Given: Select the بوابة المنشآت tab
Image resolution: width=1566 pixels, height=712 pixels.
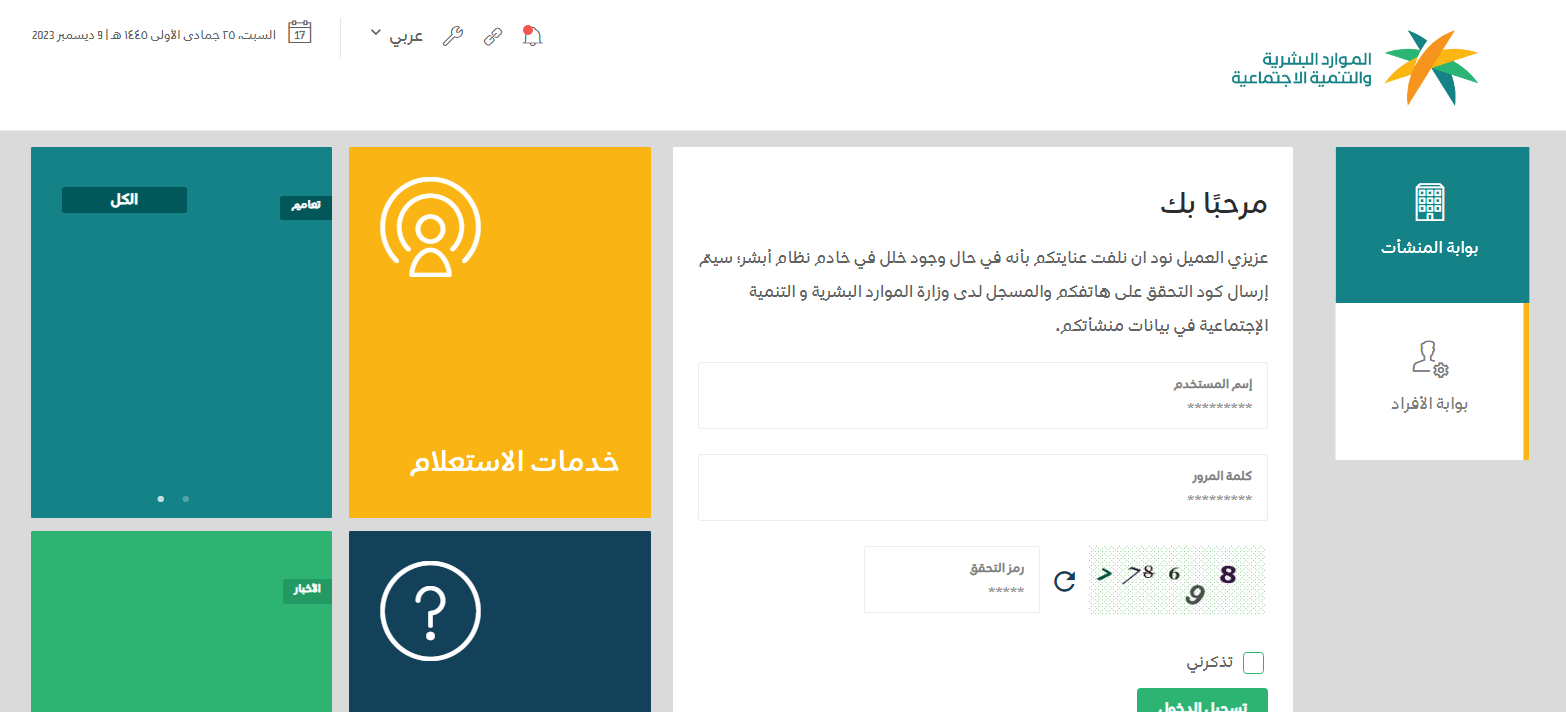Looking at the screenshot, I should point(1432,225).
